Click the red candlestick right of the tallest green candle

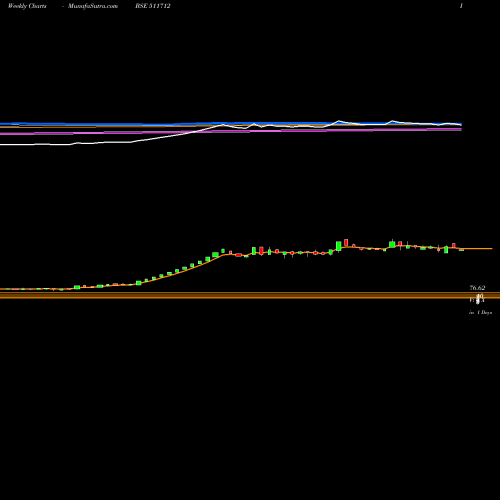click(x=346, y=242)
